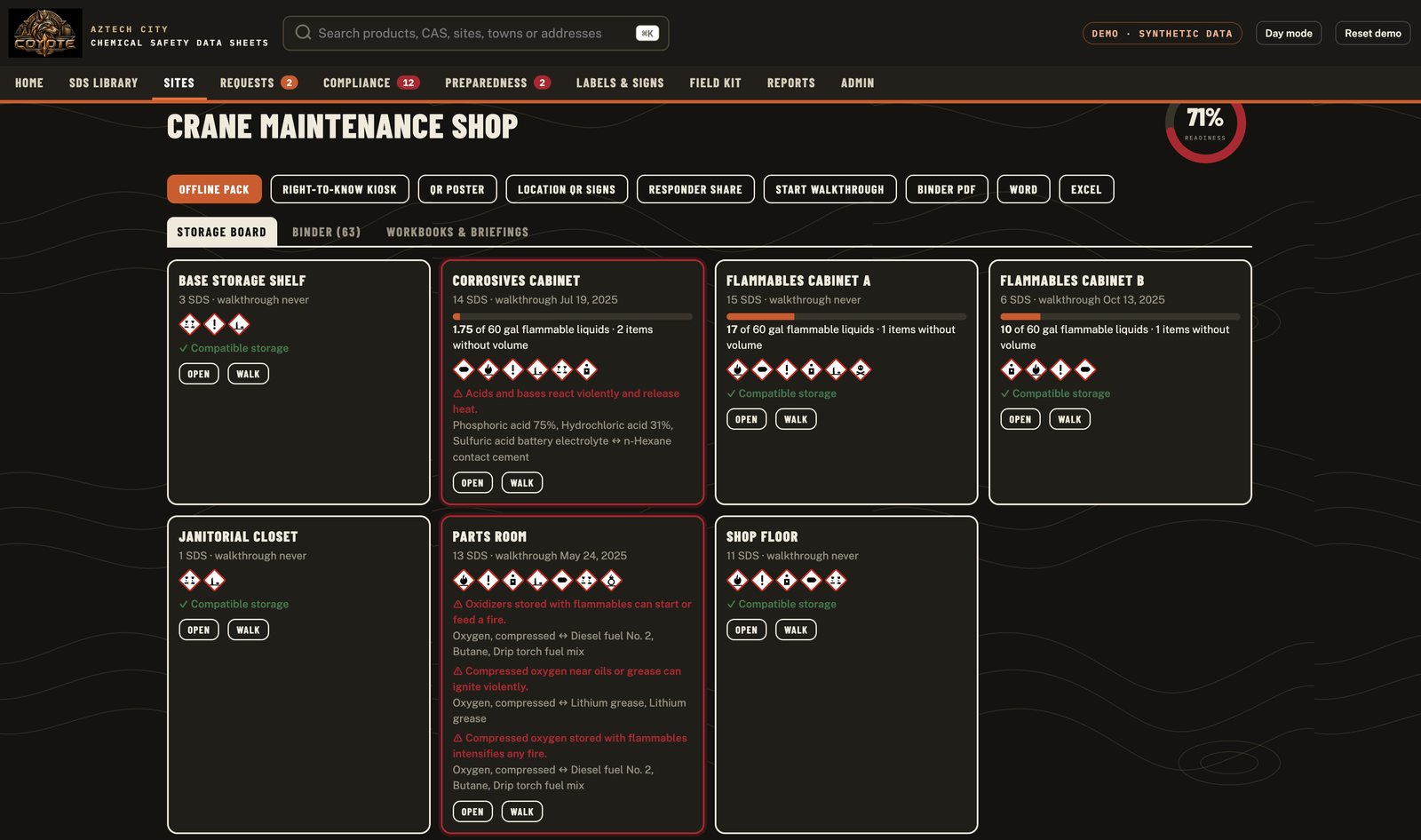Click the corrosion pictogram in Base Storage Shelf
The image size is (1421, 840).
pyautogui.click(x=190, y=324)
